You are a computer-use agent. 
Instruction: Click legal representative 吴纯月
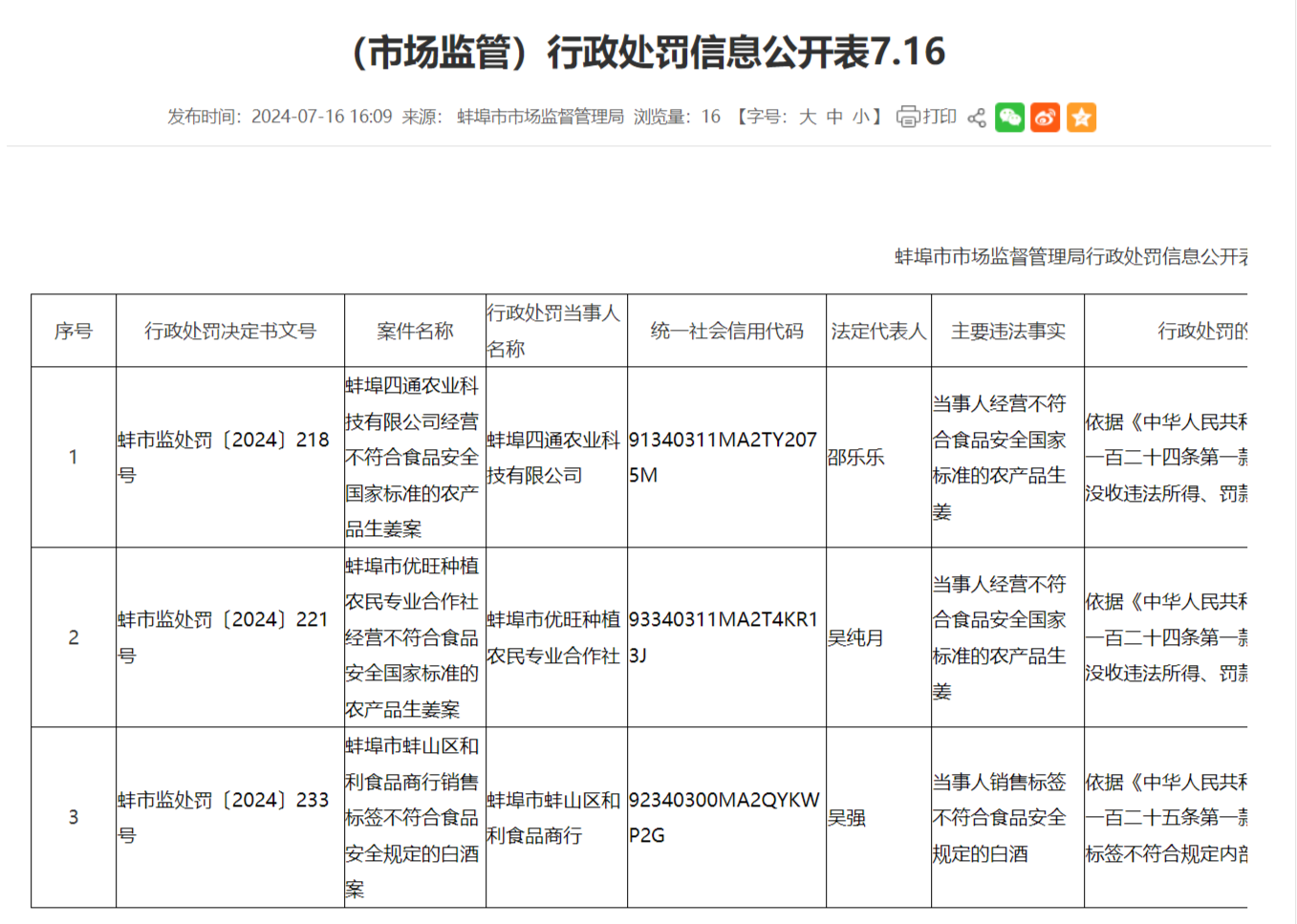point(855,637)
